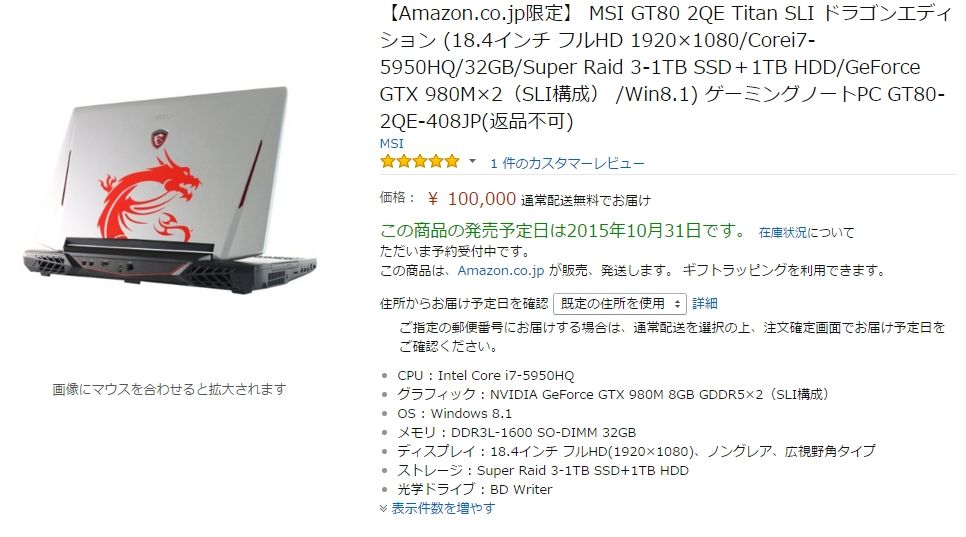The height and width of the screenshot is (537, 966).
Task: Click the 在庫状況 link
Action: coord(782,232)
